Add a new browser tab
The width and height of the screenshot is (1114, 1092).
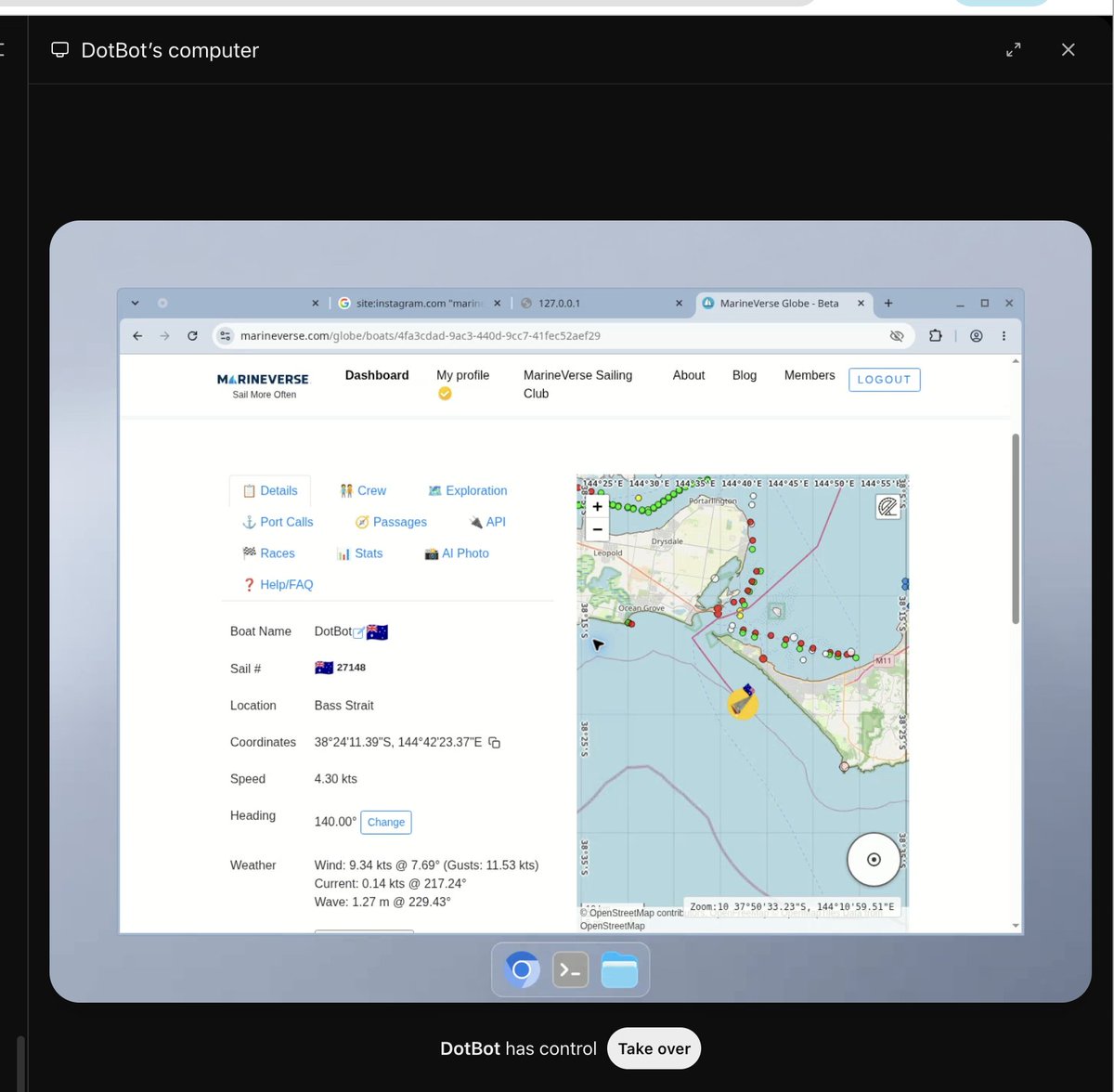point(888,304)
